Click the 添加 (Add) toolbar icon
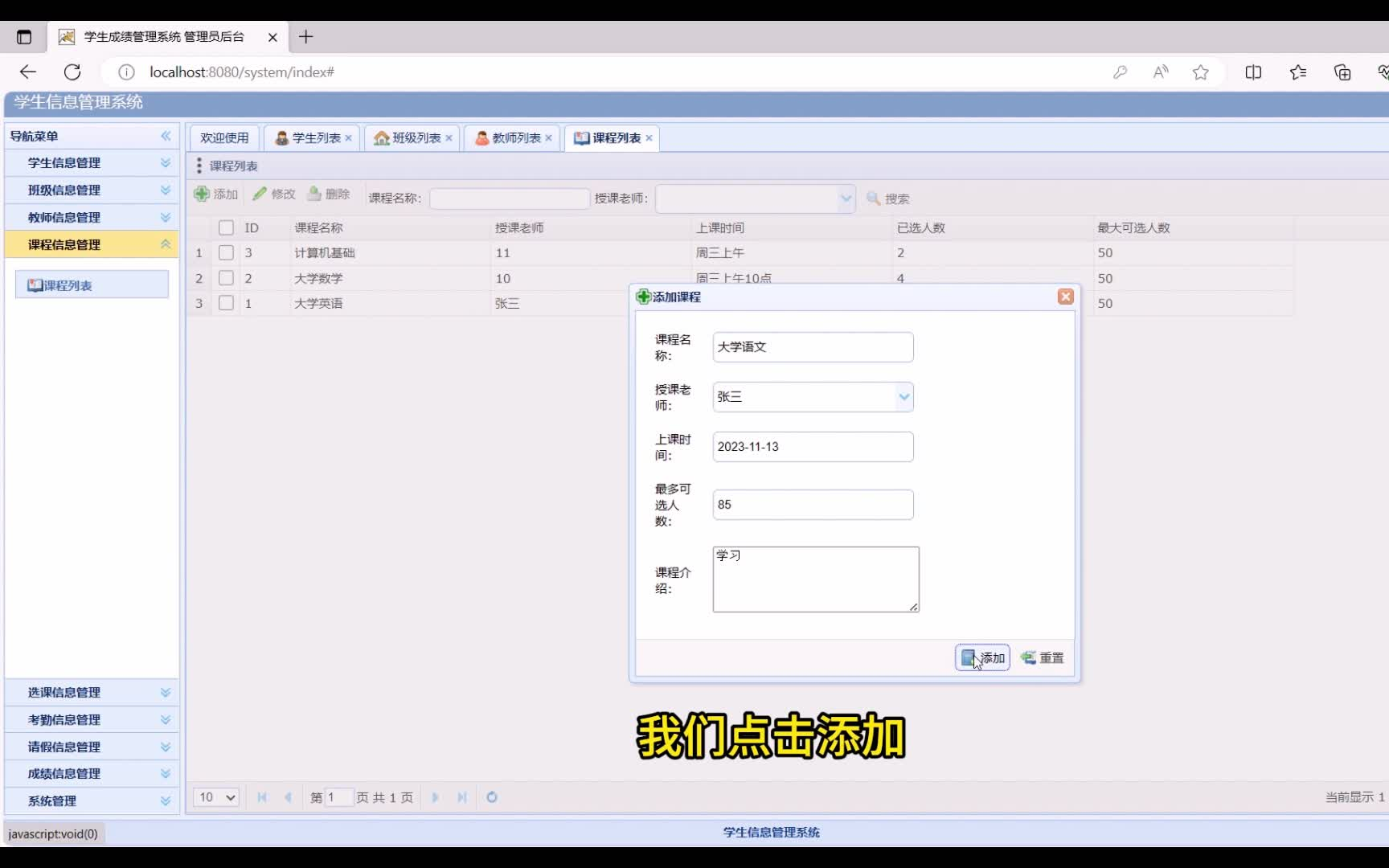 215,194
